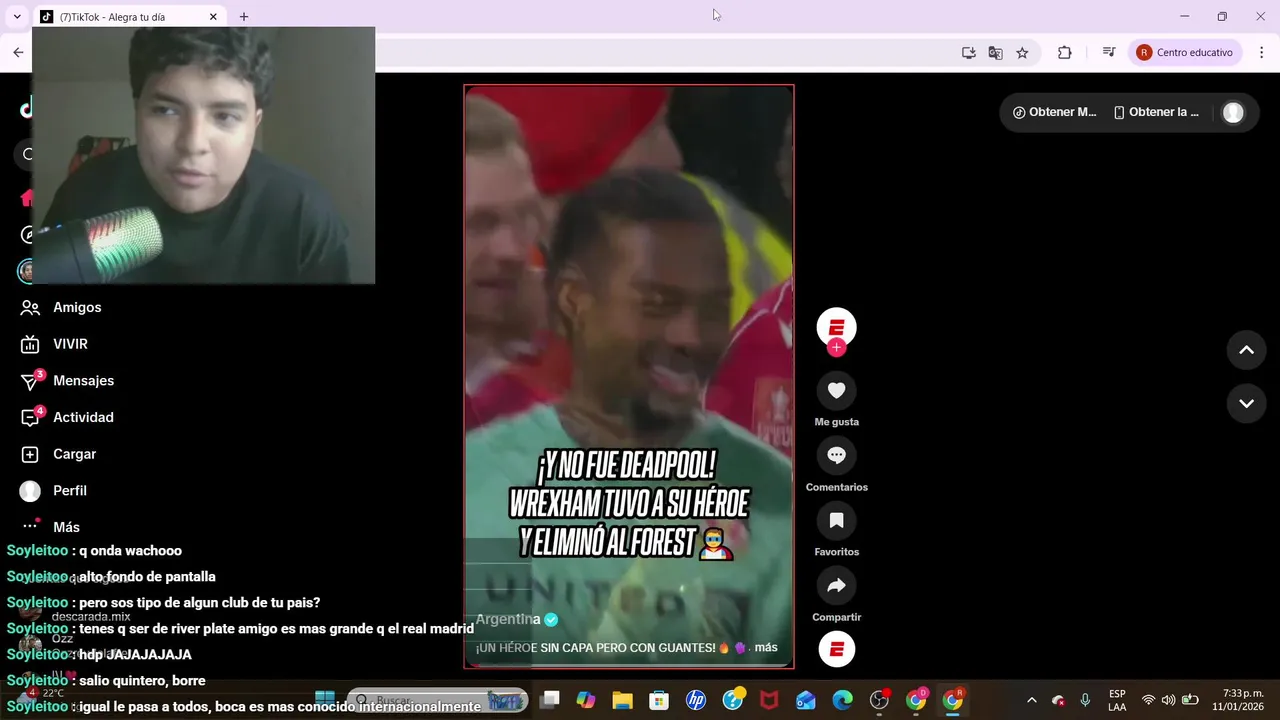The image size is (1280, 720).
Task: Go to next video with down arrow
Action: click(1246, 404)
